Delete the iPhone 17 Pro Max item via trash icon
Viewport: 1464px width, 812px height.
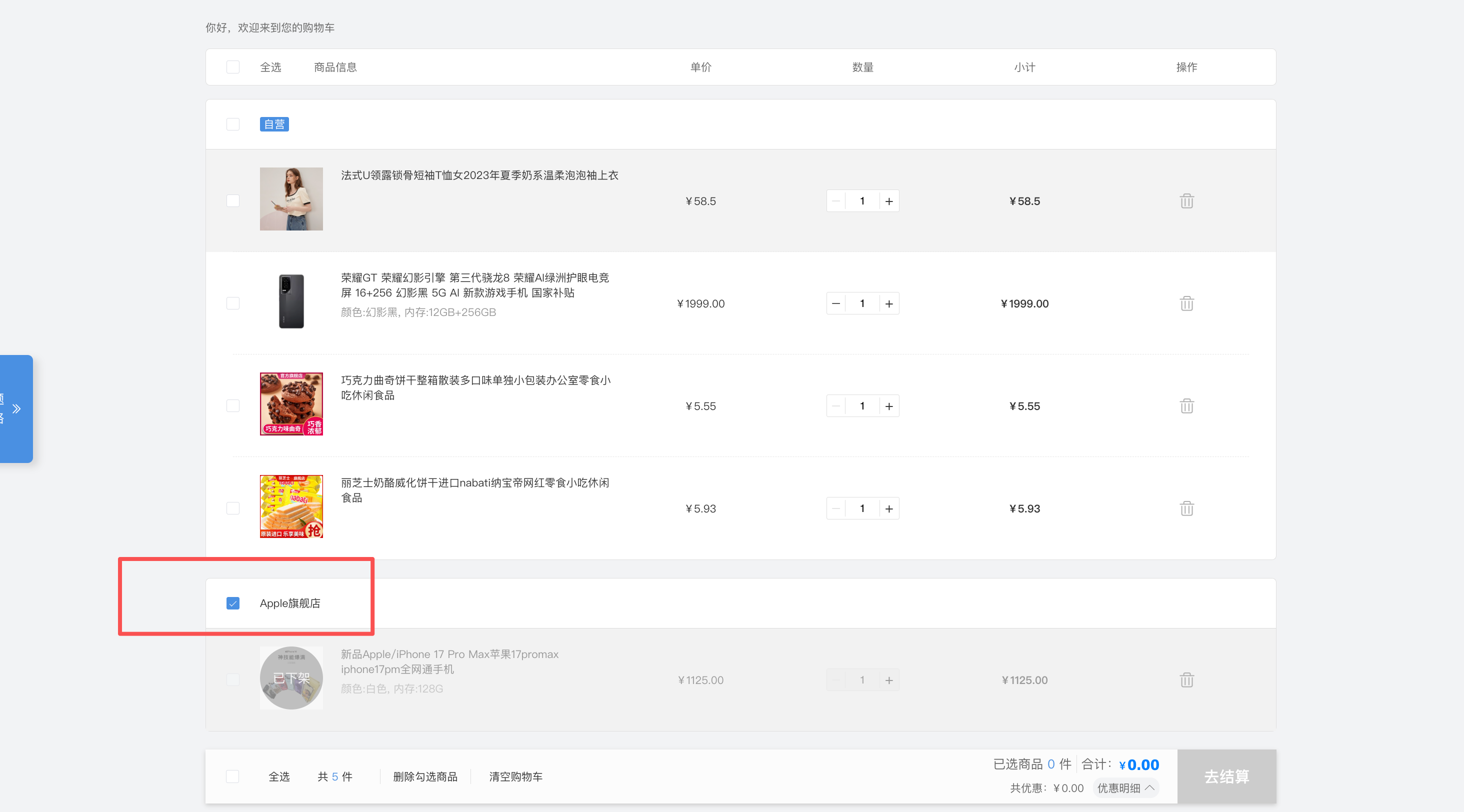click(1186, 679)
